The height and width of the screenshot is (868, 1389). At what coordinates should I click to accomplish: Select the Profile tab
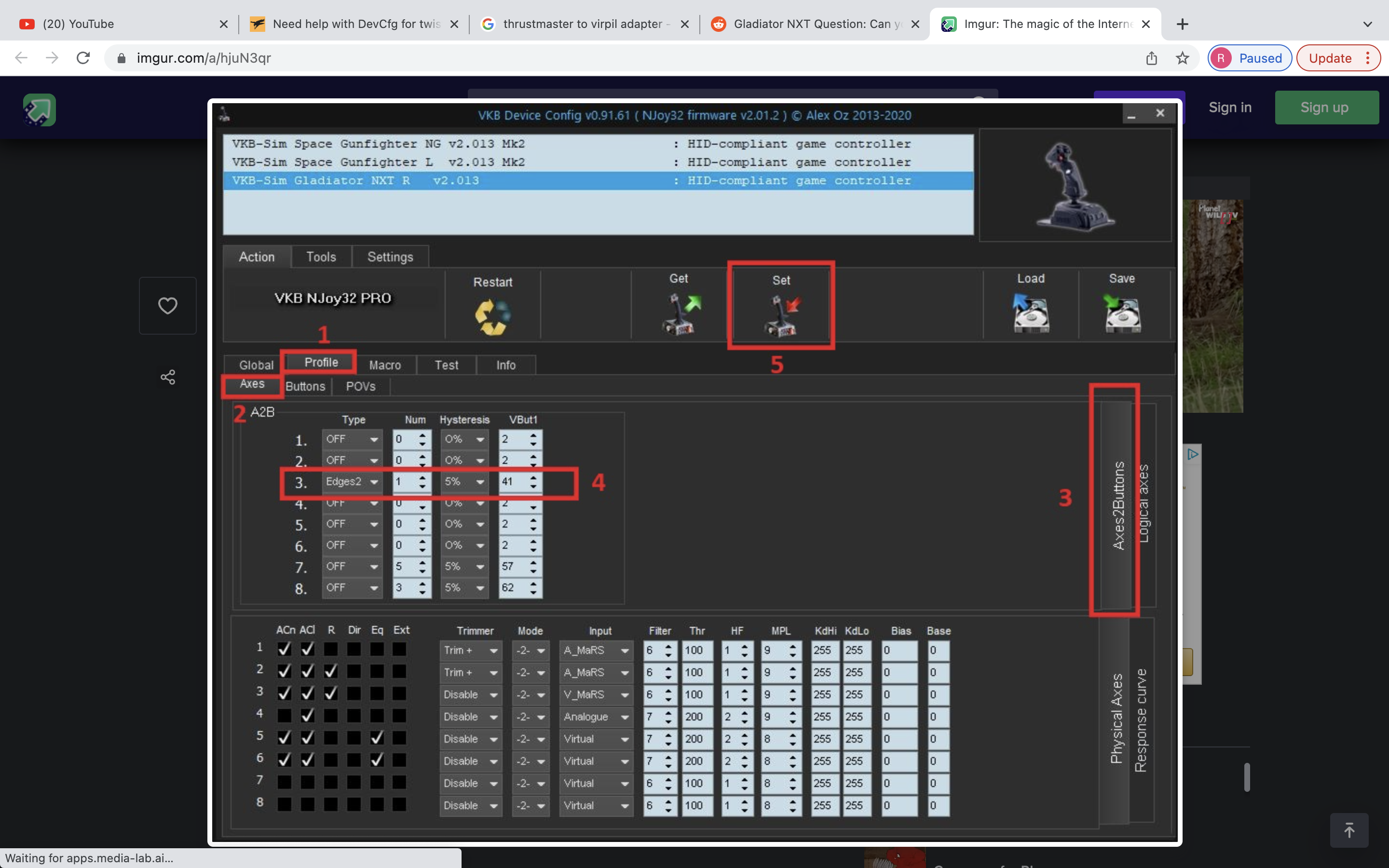(321, 362)
